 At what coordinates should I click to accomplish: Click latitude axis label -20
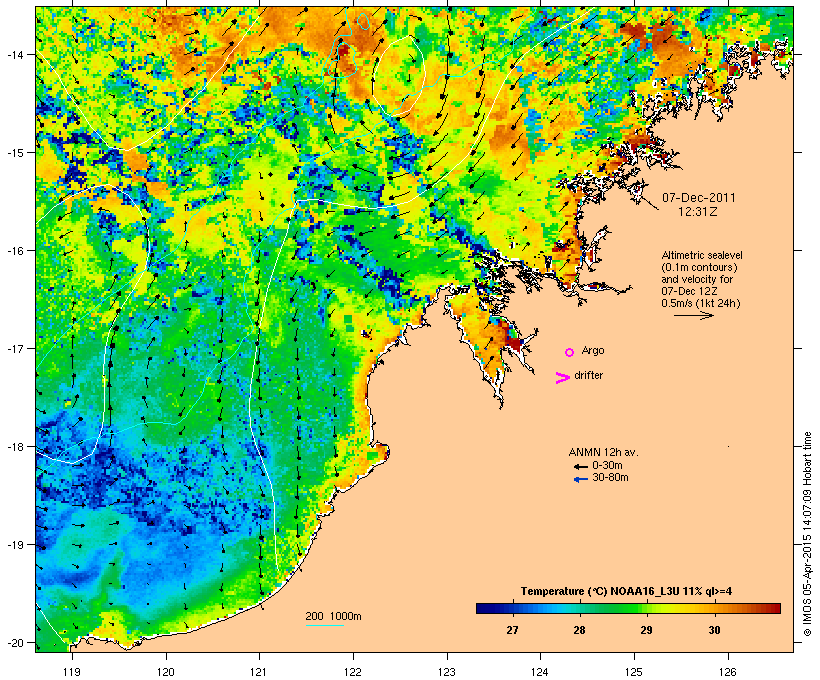click(x=14, y=642)
